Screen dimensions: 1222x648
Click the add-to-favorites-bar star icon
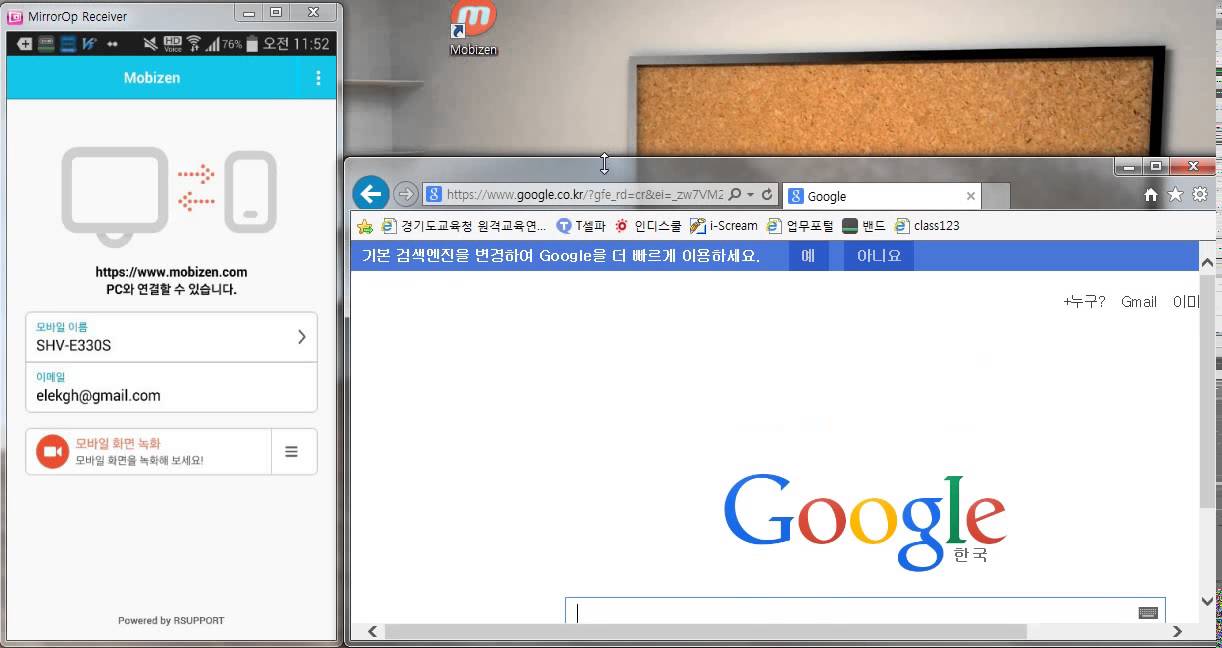point(365,226)
